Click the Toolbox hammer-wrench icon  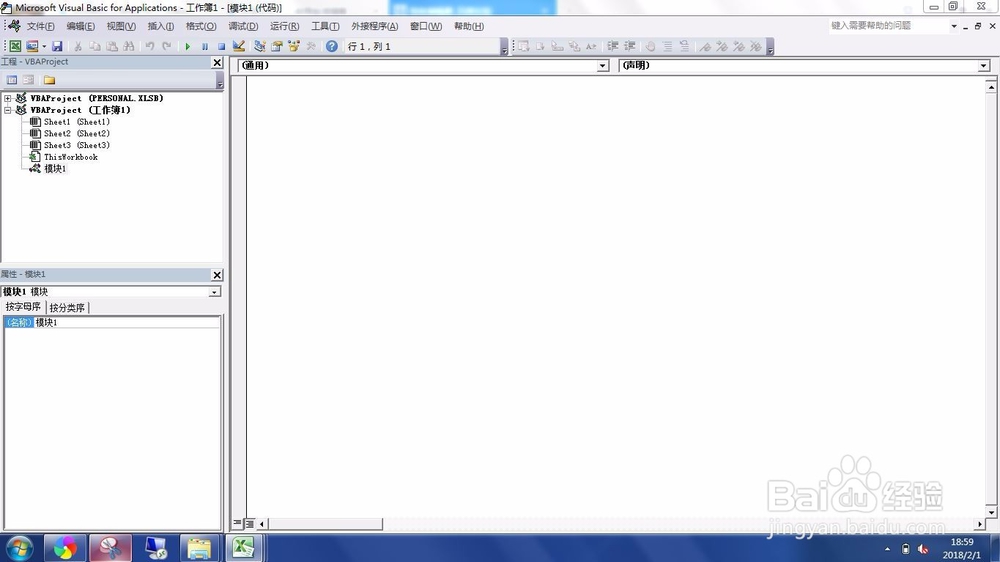click(311, 46)
